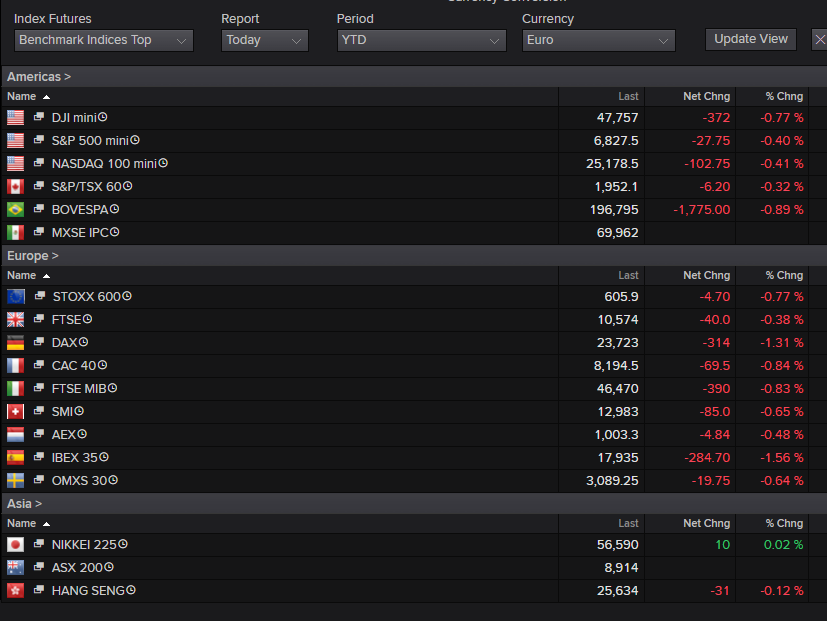Image resolution: width=827 pixels, height=621 pixels.
Task: Click the Canada flag beside S&P/TSX 60
Action: point(15,186)
